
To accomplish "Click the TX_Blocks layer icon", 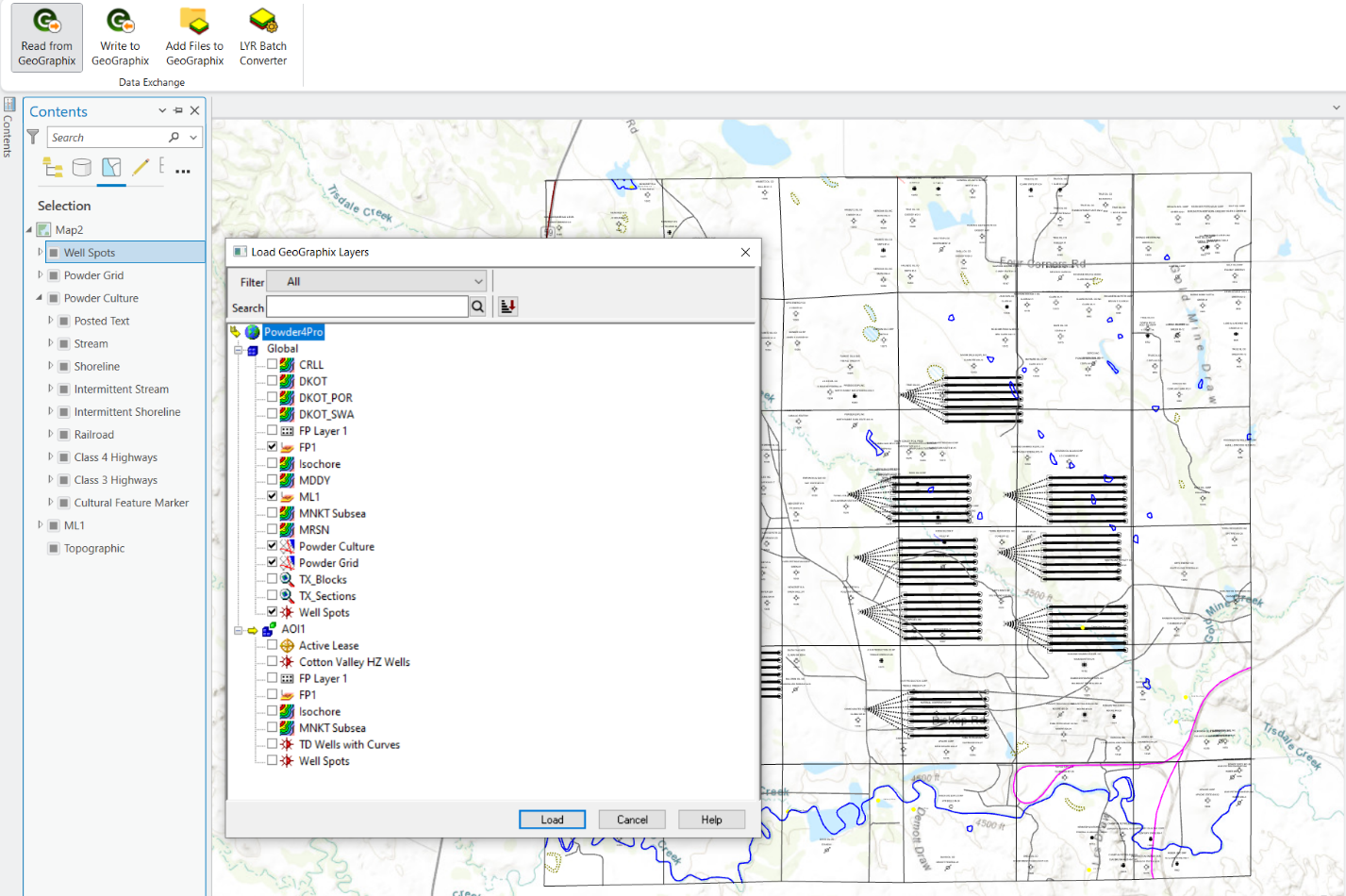I will (x=287, y=579).
